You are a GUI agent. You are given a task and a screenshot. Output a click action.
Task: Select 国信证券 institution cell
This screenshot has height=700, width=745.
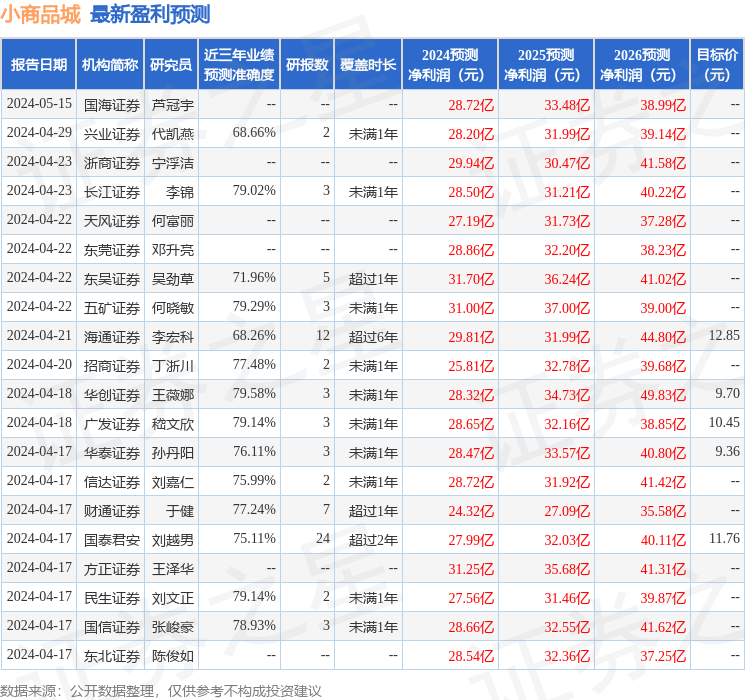tap(112, 627)
